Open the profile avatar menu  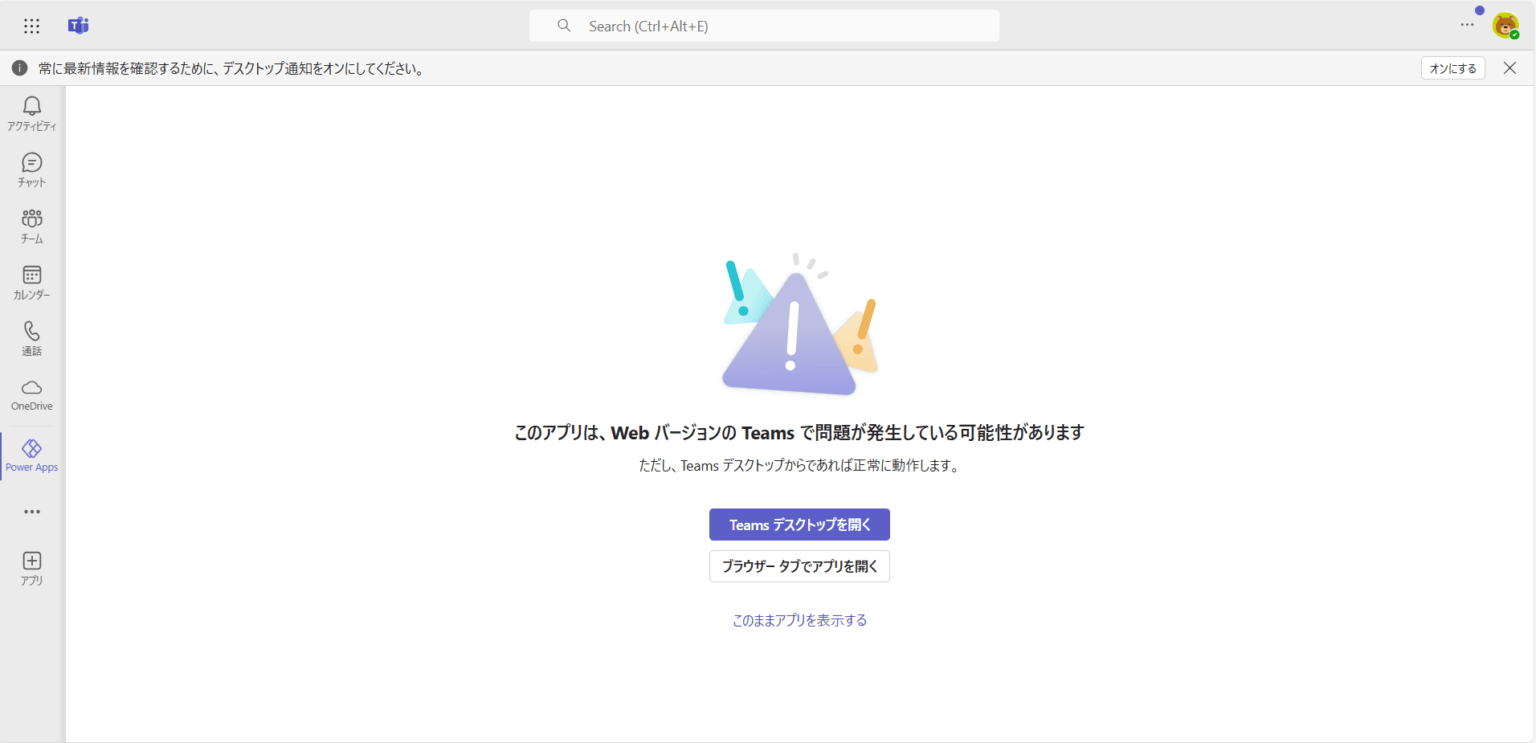tap(1505, 26)
